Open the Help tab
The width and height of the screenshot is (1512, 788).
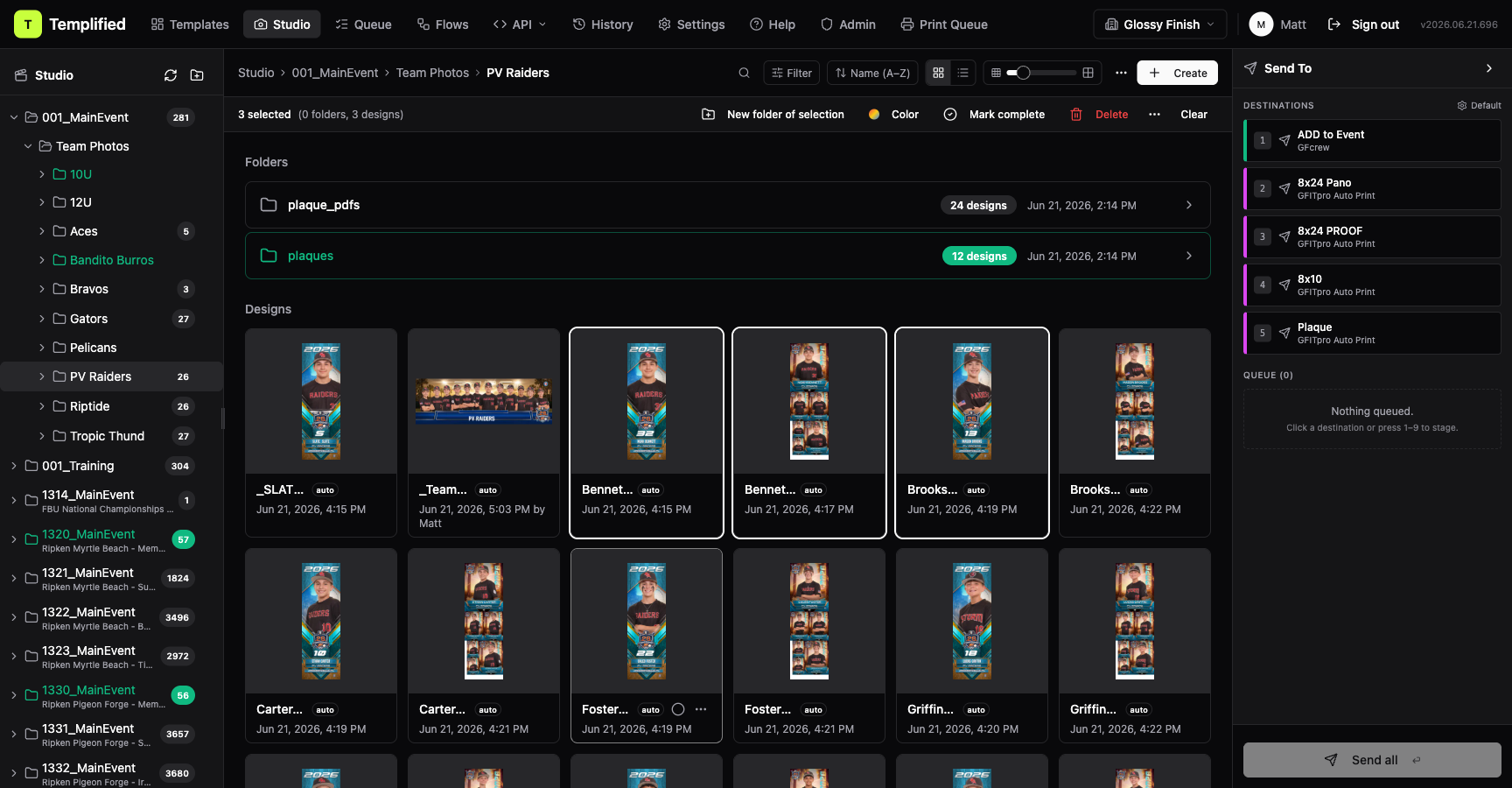coord(773,25)
